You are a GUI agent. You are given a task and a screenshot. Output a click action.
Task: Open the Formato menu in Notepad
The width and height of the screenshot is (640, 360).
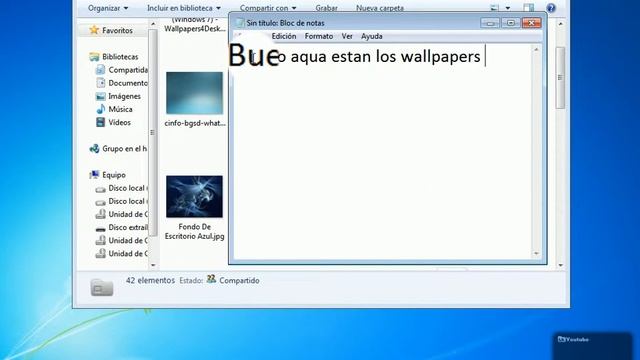(x=319, y=36)
